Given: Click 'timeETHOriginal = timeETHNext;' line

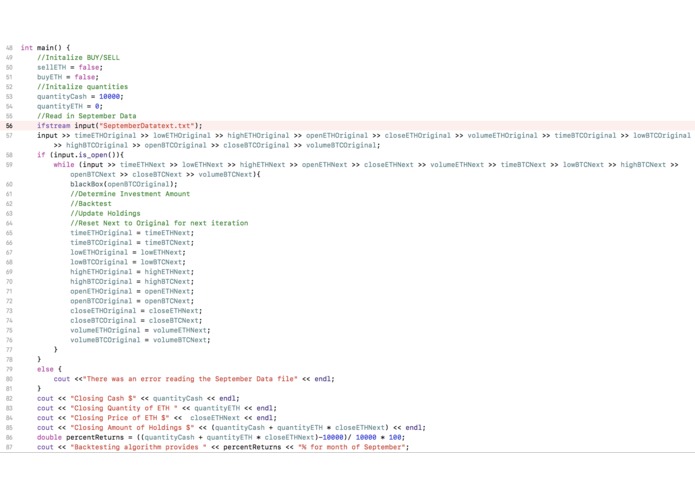Looking at the screenshot, I should tap(132, 233).
